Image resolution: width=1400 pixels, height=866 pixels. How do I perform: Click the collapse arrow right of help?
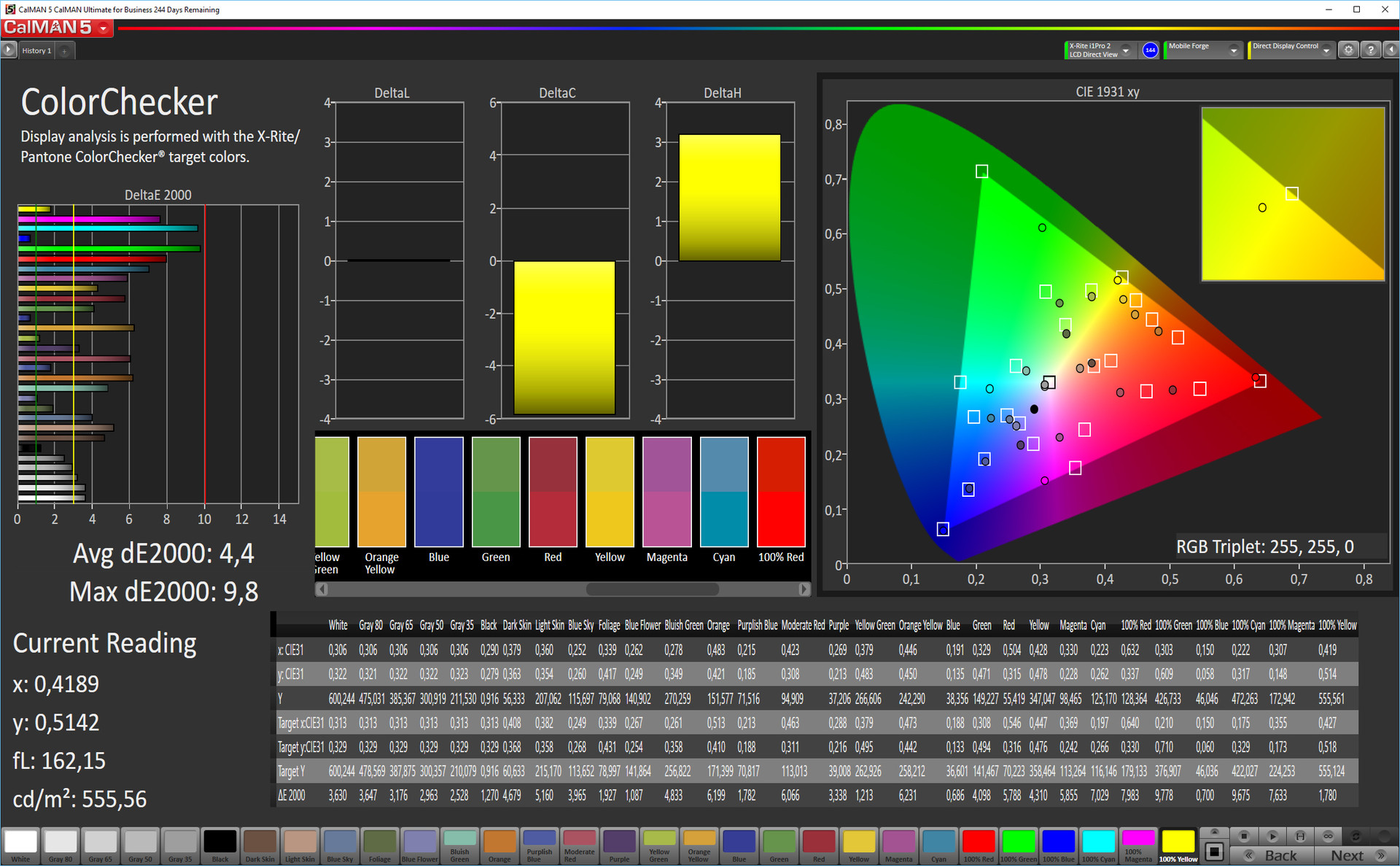(1391, 50)
